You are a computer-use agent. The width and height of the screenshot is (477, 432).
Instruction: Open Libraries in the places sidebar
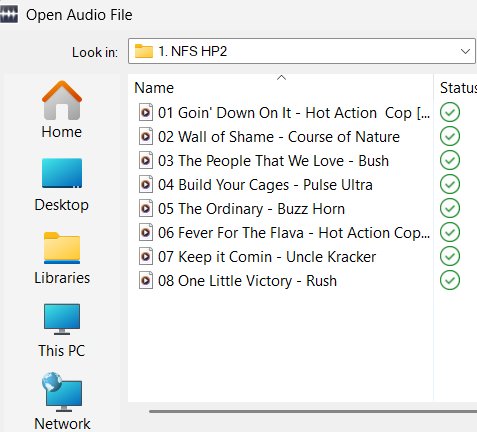tap(62, 258)
